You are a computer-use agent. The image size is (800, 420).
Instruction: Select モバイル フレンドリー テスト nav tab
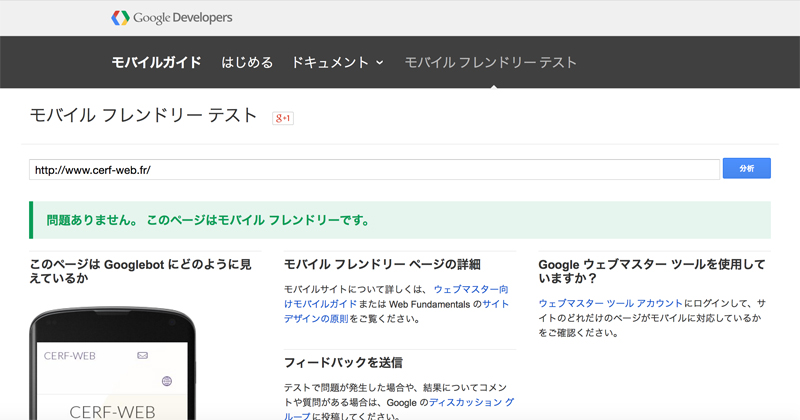pos(490,62)
